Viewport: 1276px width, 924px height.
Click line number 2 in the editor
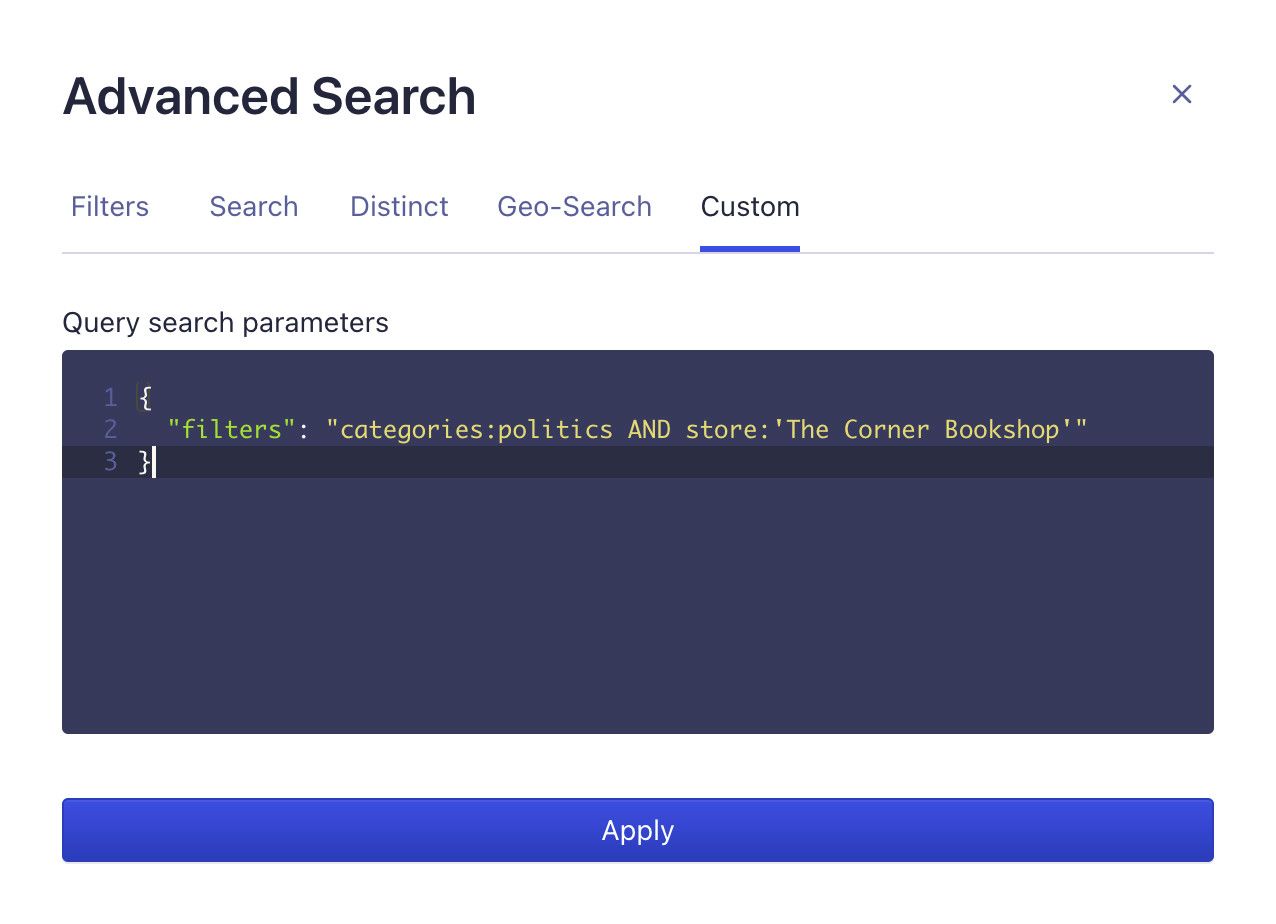(110, 429)
